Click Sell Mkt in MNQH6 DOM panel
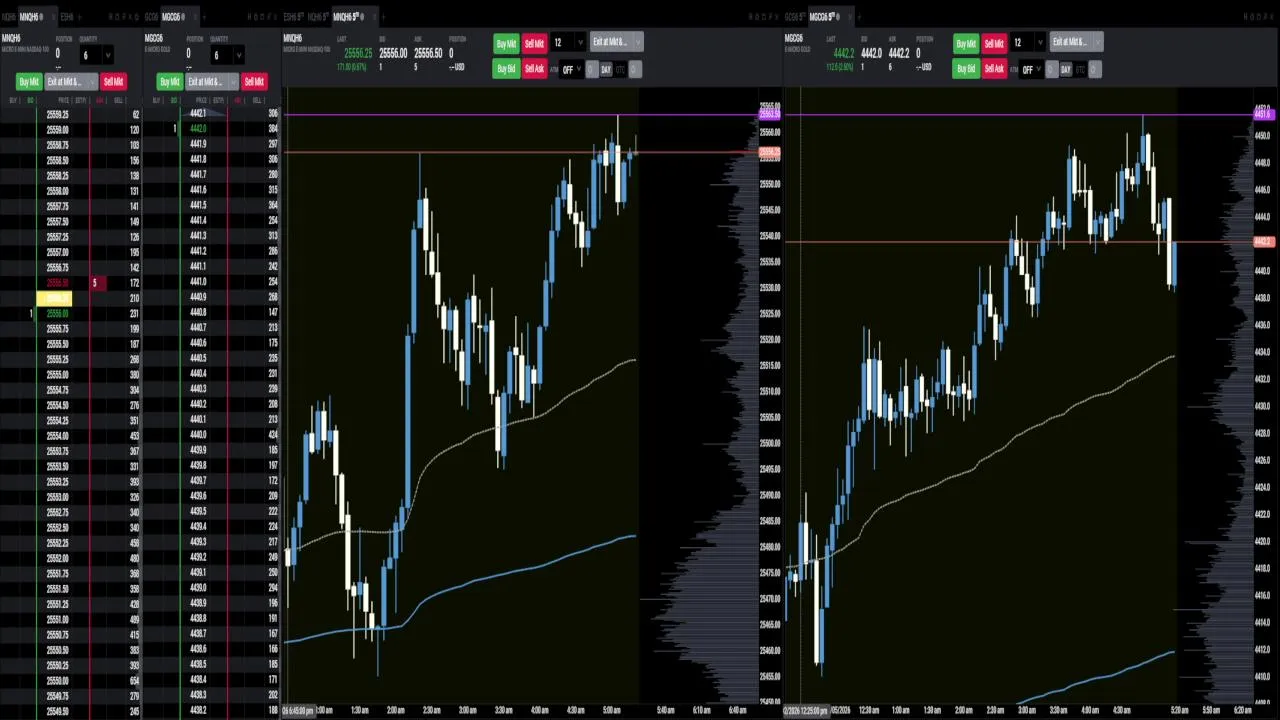Viewport: 1280px width, 720px height. click(113, 82)
